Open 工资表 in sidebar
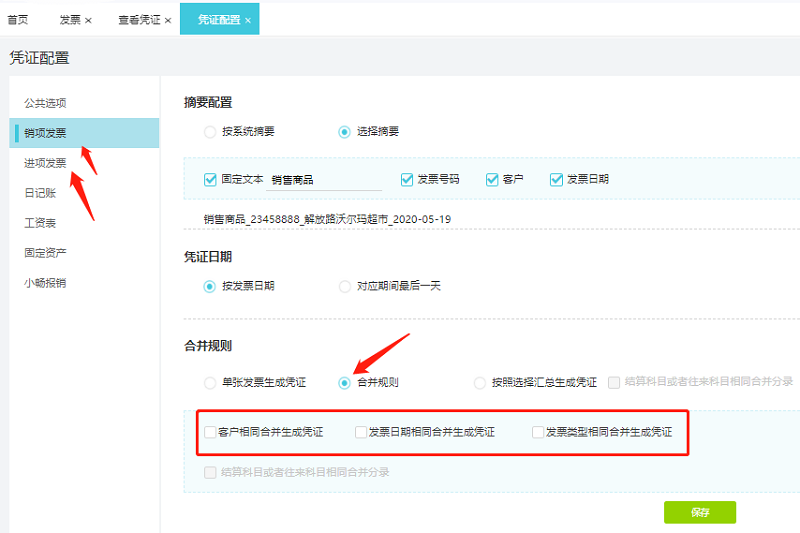 (x=40, y=223)
